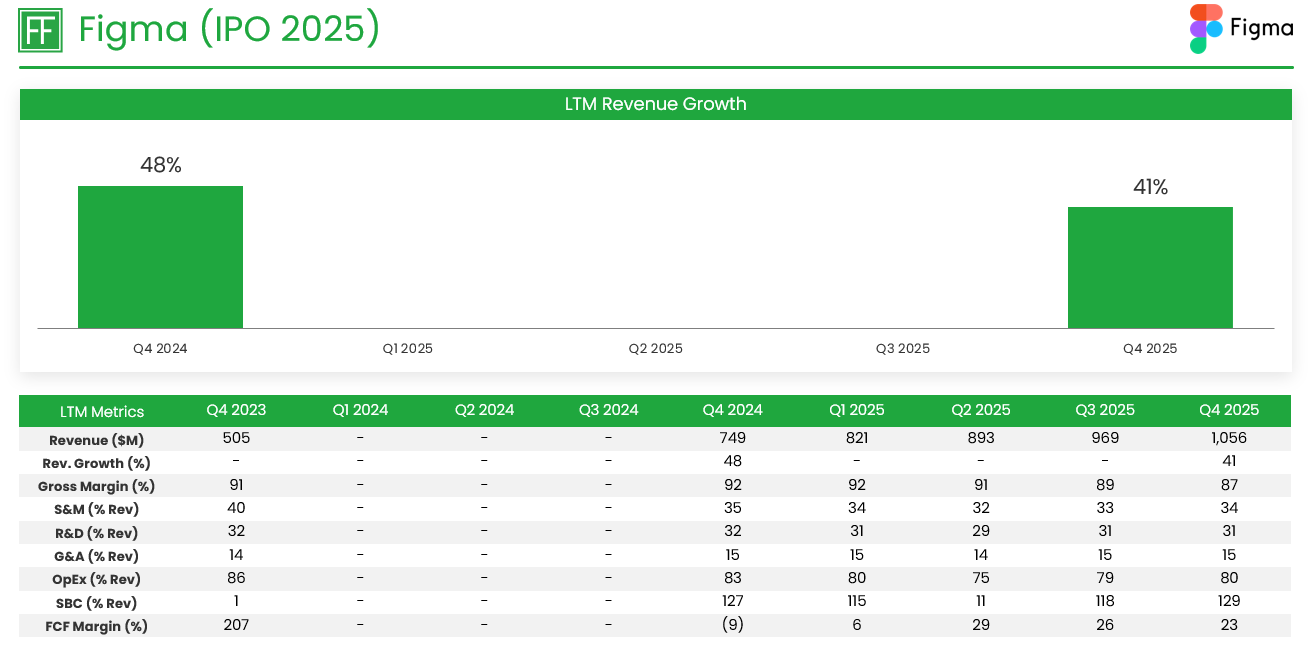Click the Q4 2024 revenue growth bar
Screen dimensions: 1308x648
coord(160,257)
